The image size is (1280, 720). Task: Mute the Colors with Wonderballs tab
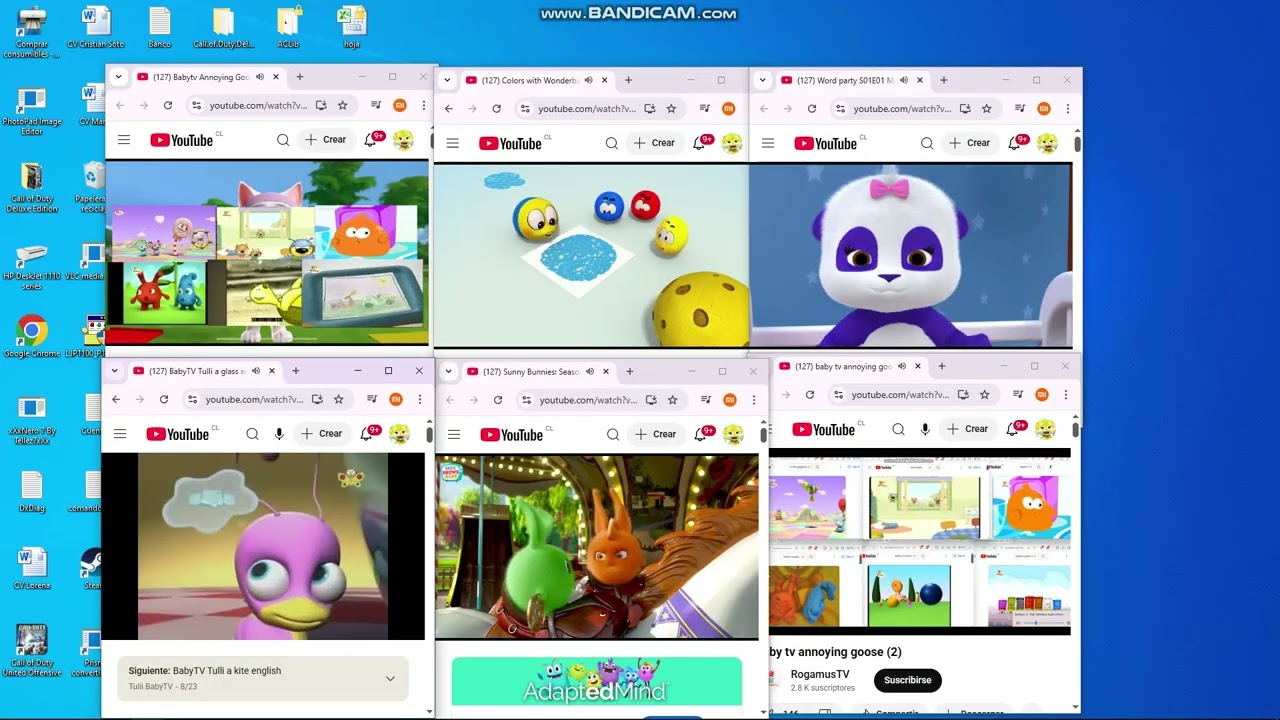point(588,80)
